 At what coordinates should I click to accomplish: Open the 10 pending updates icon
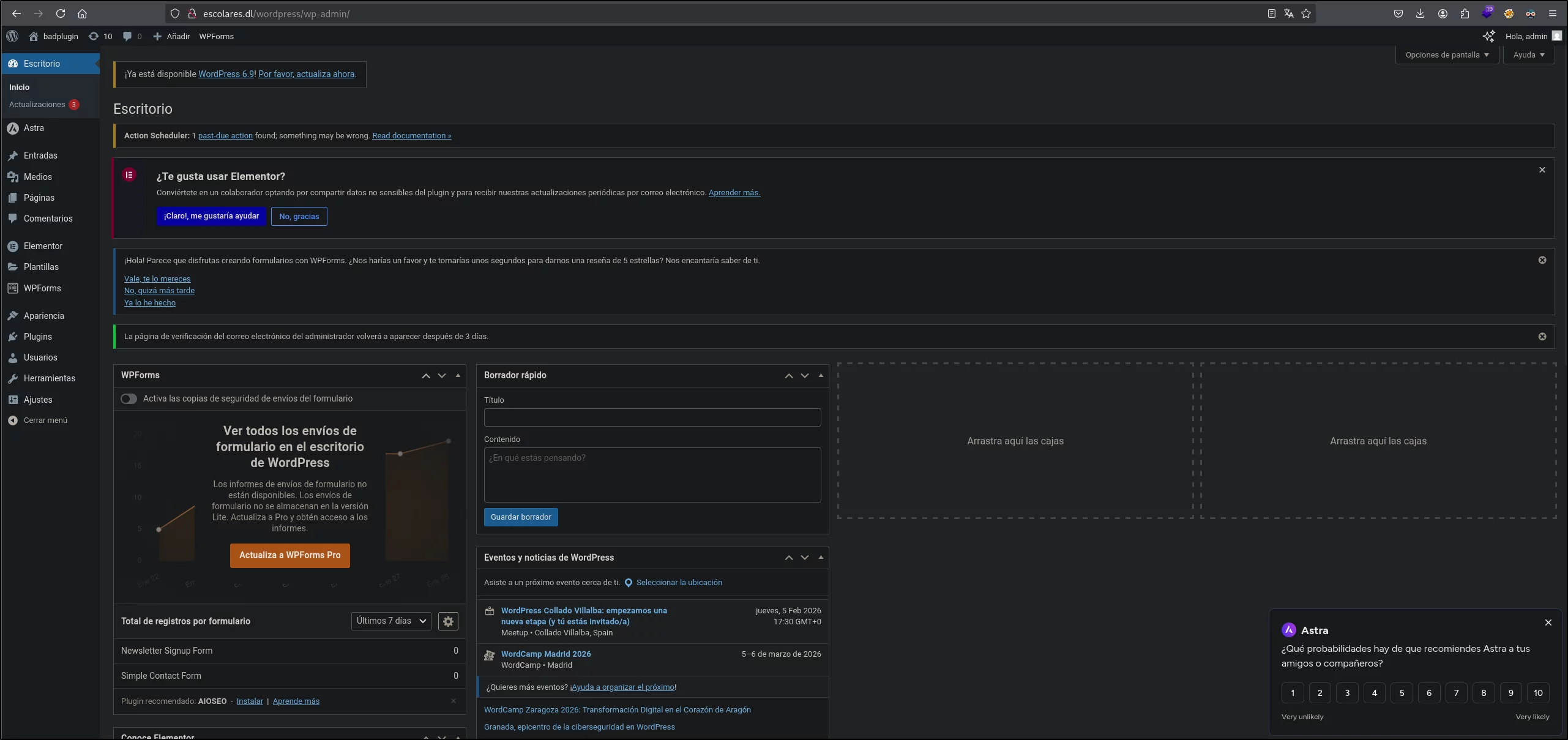(x=94, y=36)
